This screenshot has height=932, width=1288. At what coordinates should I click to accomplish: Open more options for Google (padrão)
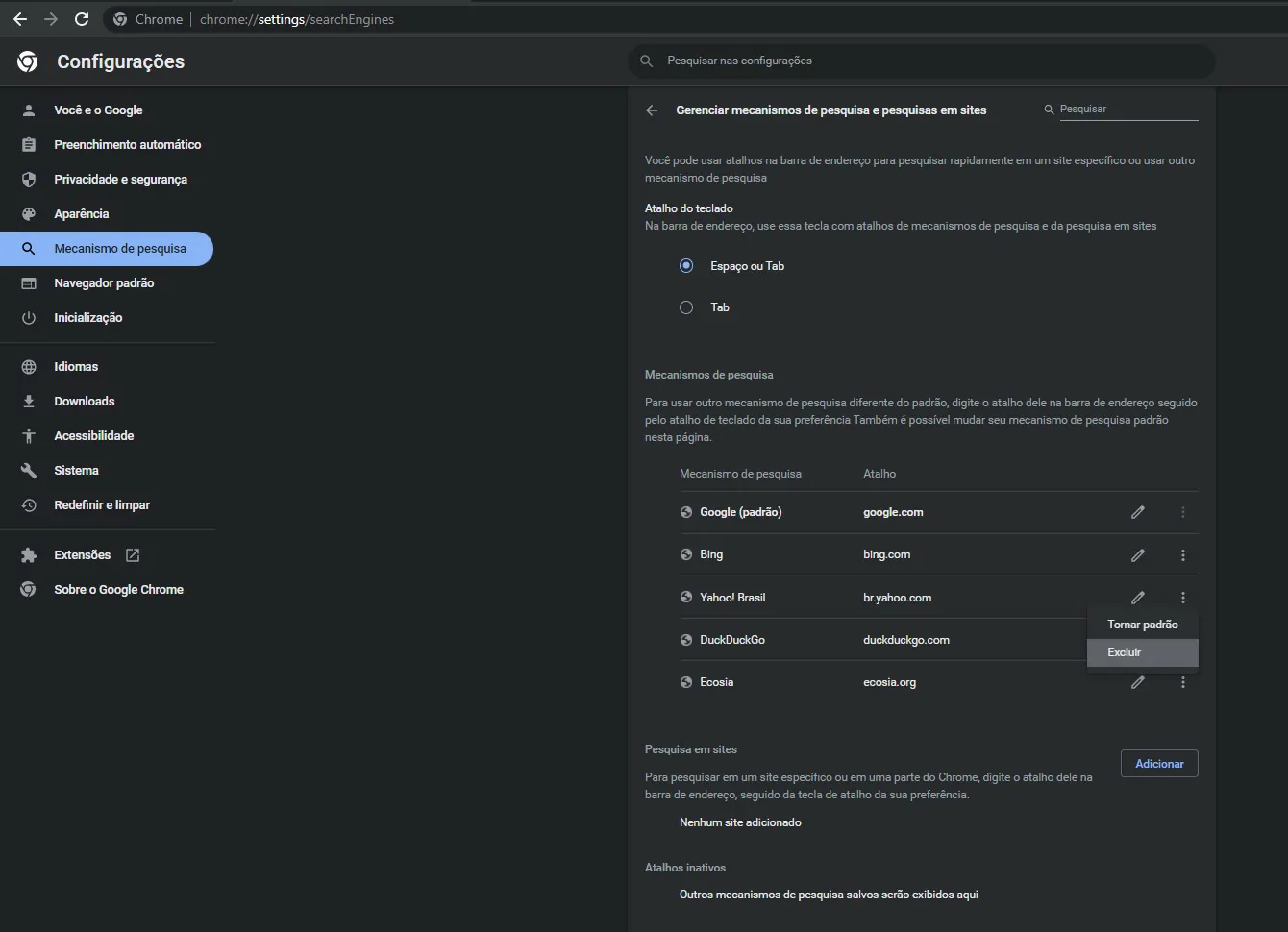(x=1183, y=512)
